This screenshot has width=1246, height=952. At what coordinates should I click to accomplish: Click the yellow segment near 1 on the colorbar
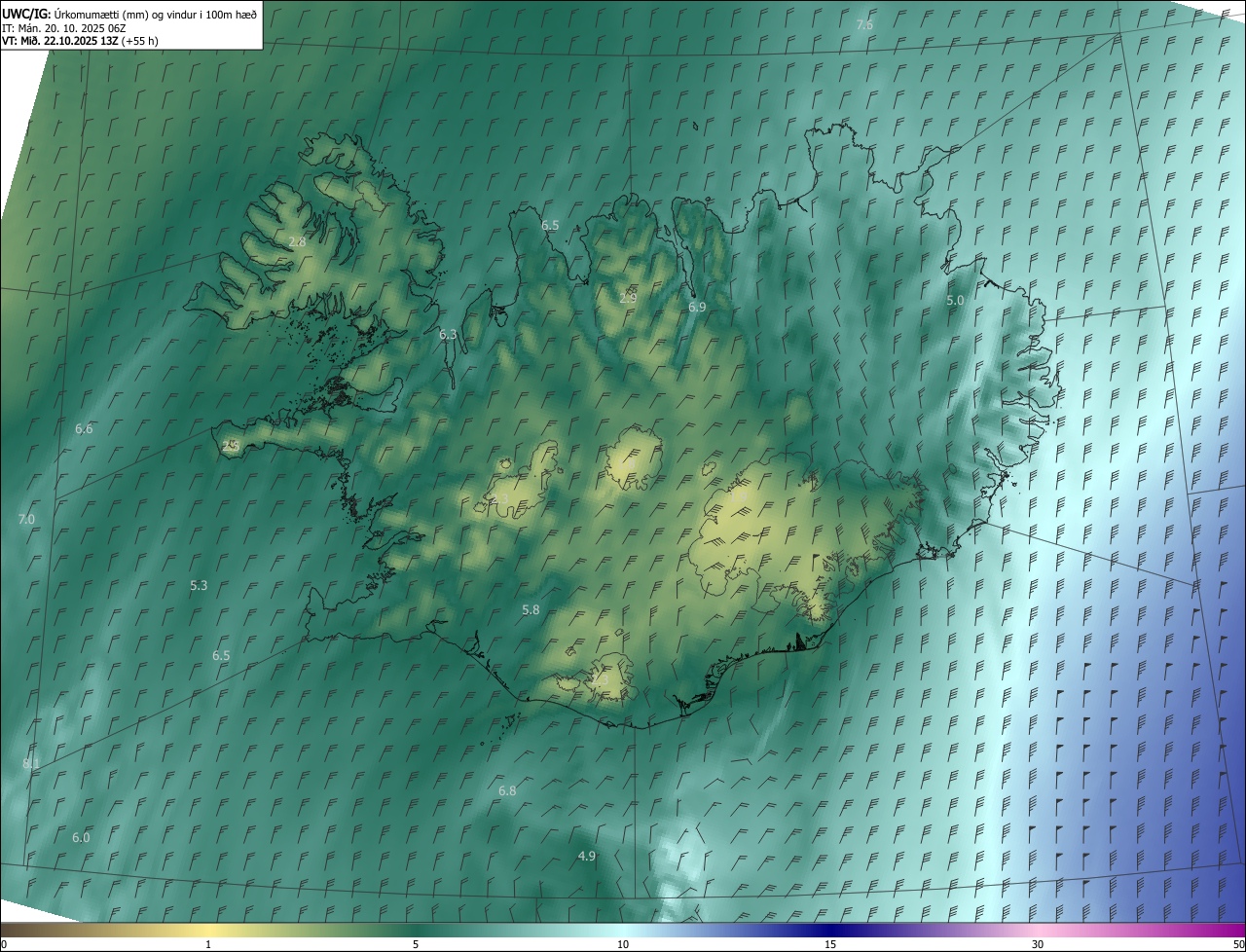click(207, 930)
